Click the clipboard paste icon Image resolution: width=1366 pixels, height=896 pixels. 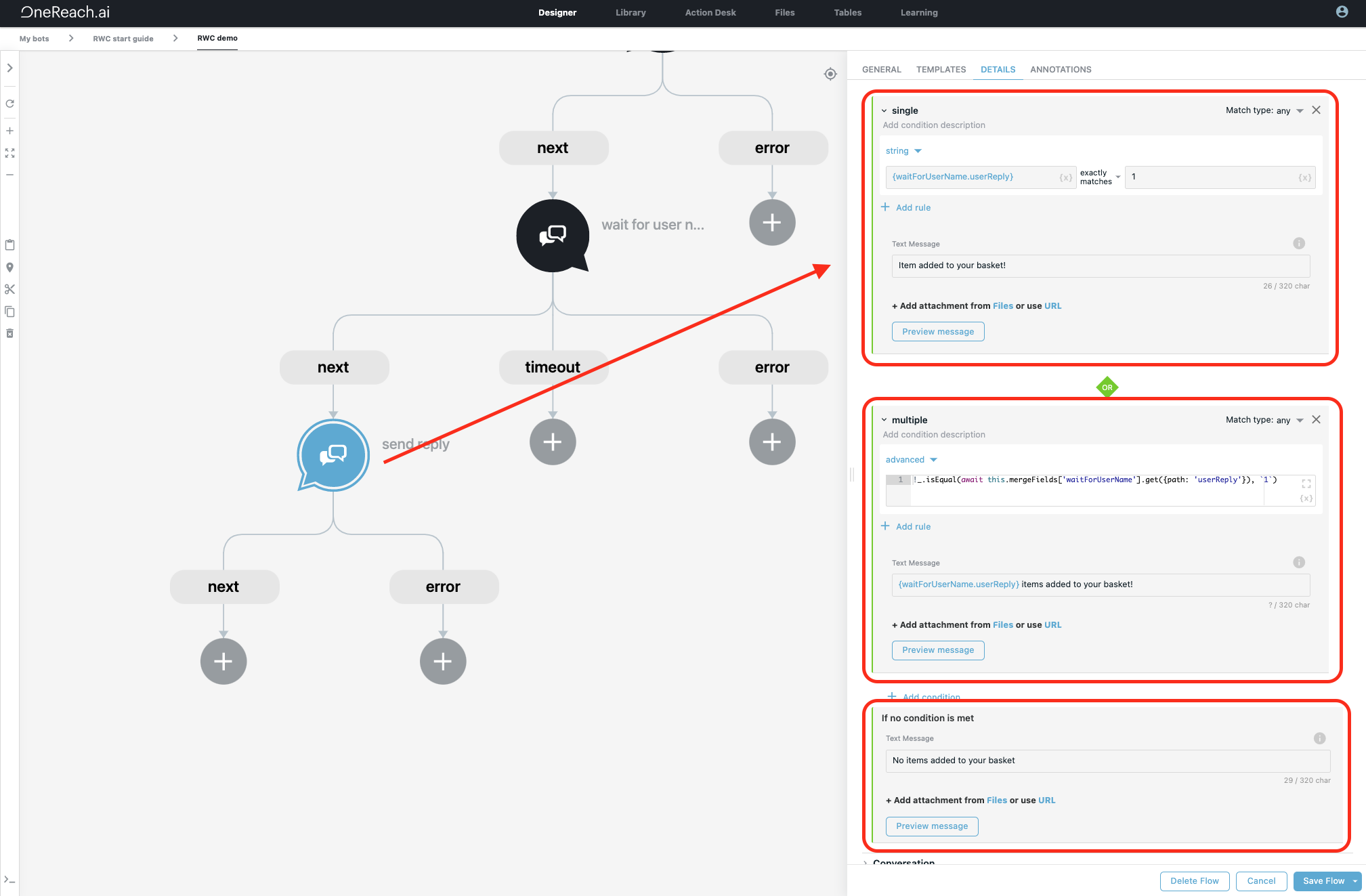[x=9, y=244]
